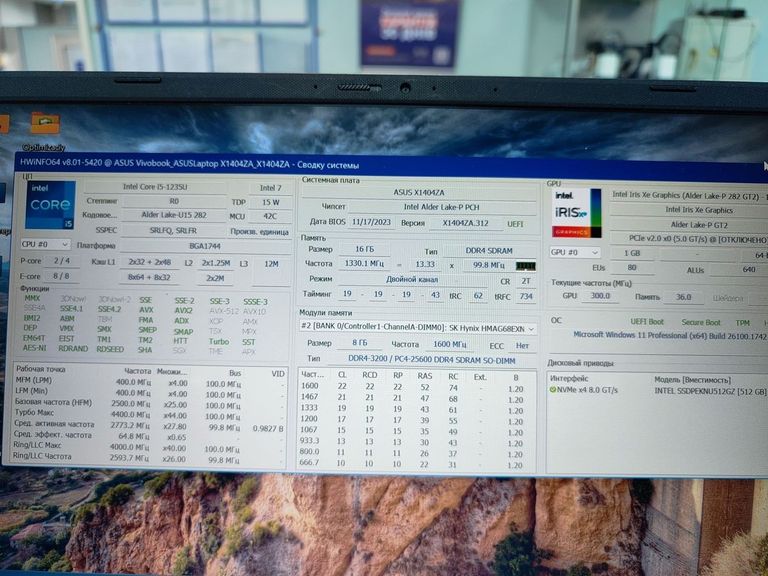Click the green NVMe drive status icon
The width and height of the screenshot is (768, 576).
pos(553,390)
